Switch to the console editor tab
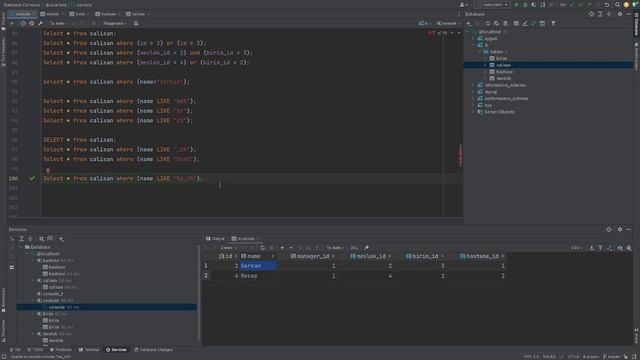The height and width of the screenshot is (360, 640). [x=23, y=14]
